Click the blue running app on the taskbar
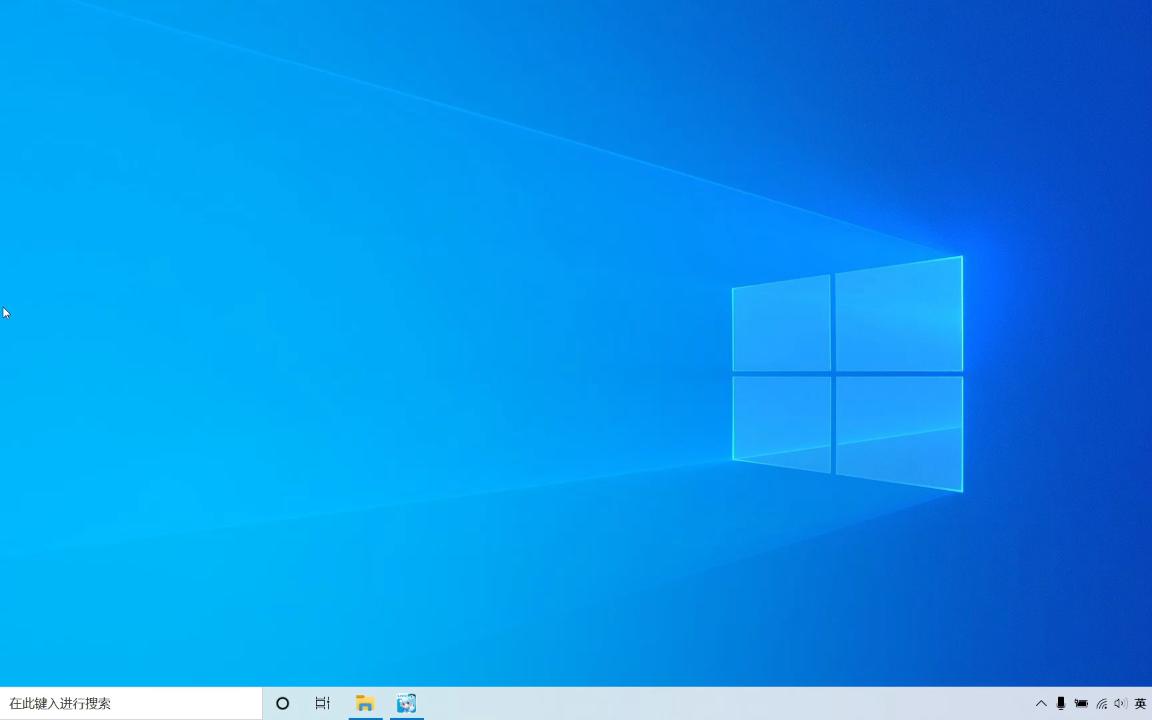The width and height of the screenshot is (1152, 720). [405, 703]
